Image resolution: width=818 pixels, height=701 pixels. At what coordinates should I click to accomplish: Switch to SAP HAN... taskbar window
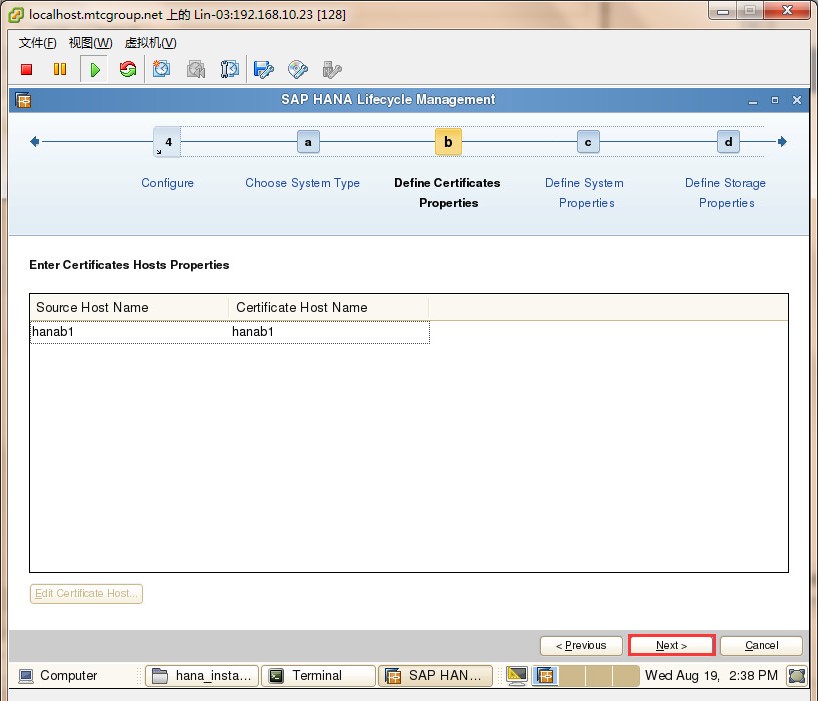(x=435, y=675)
